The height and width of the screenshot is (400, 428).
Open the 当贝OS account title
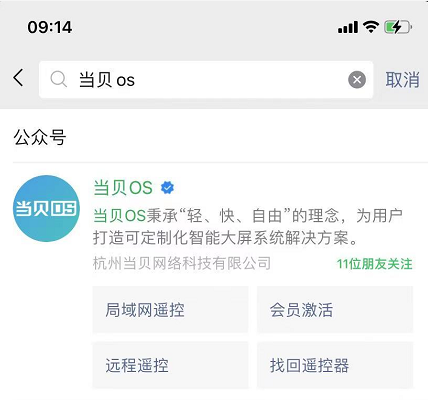pyautogui.click(x=123, y=187)
